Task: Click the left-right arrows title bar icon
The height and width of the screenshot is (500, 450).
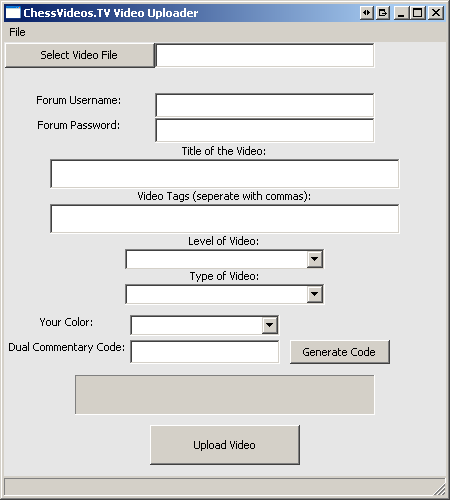Action: pyautogui.click(x=367, y=13)
